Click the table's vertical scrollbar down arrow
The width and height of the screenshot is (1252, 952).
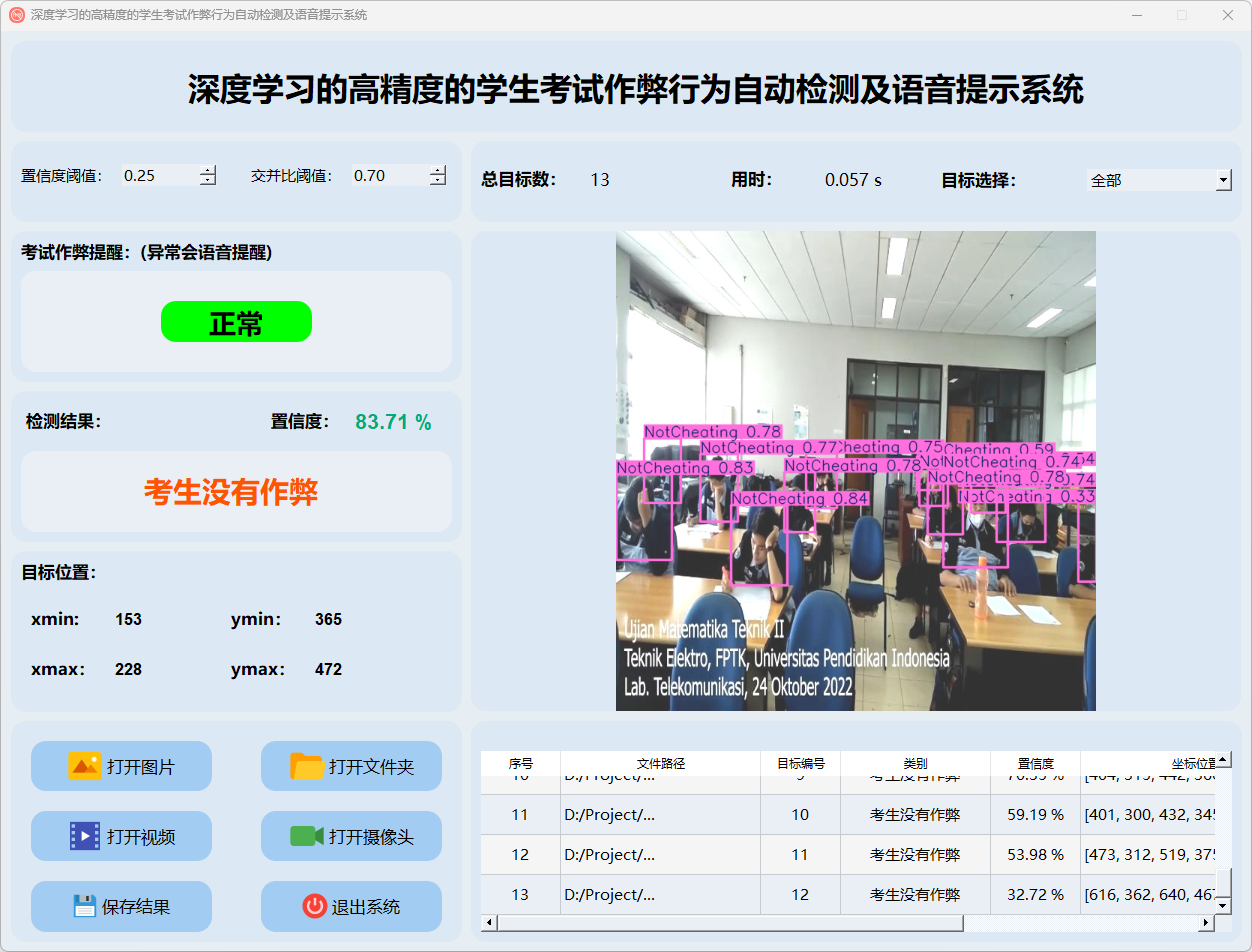coord(1223,905)
